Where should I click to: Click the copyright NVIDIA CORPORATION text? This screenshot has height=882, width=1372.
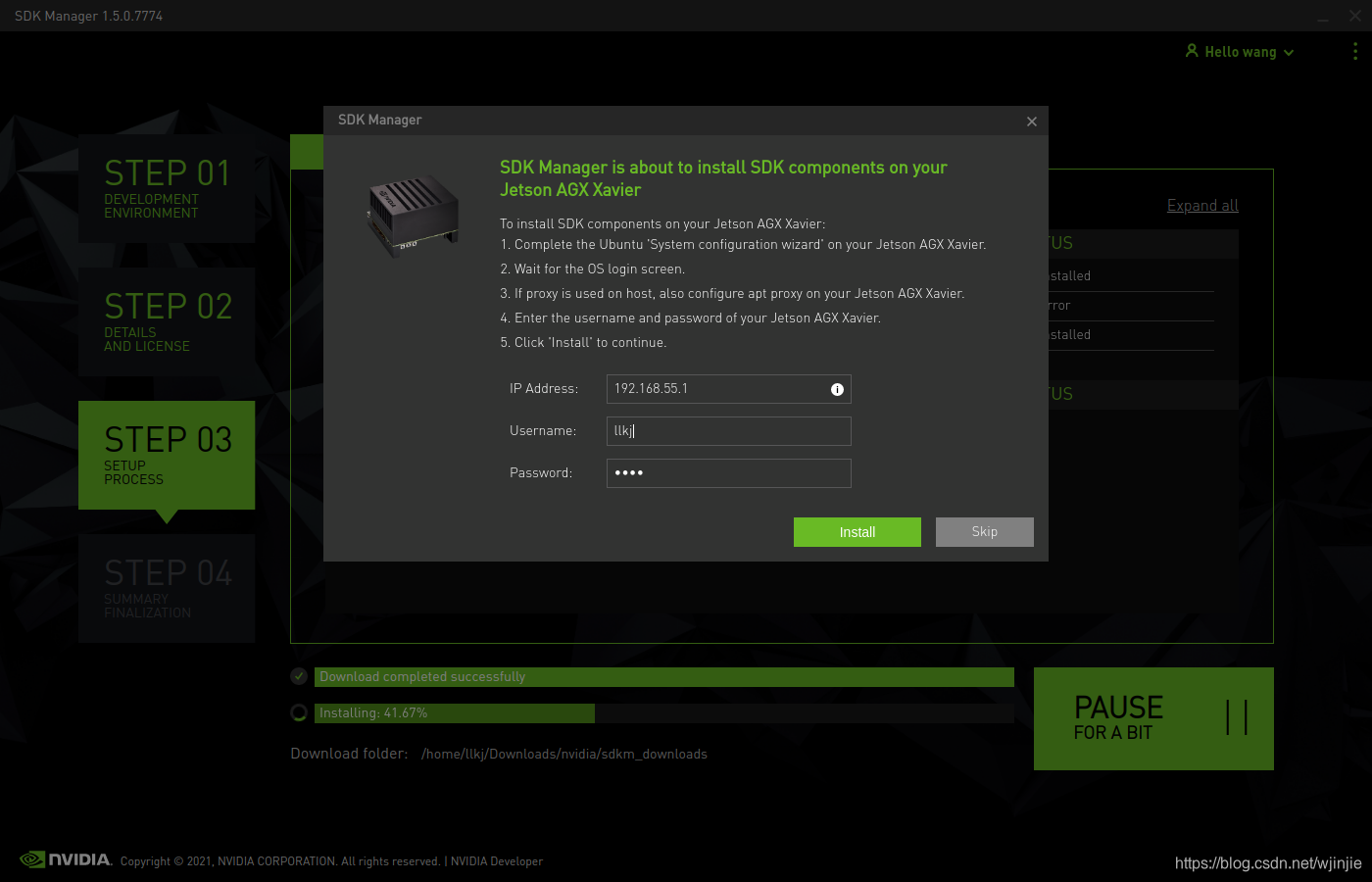tap(280, 861)
